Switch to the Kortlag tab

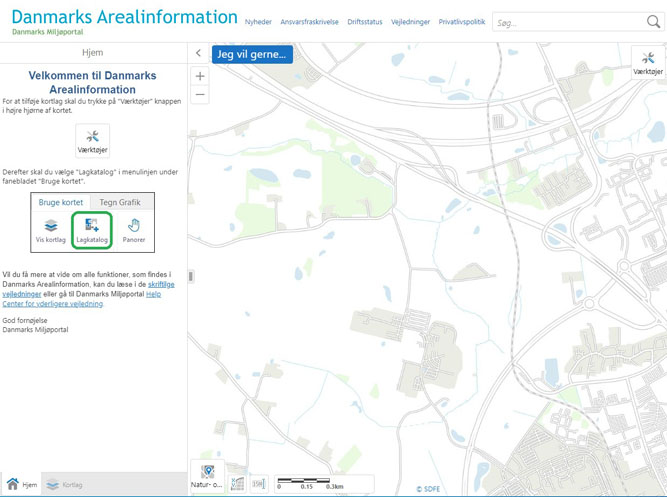(x=65, y=484)
